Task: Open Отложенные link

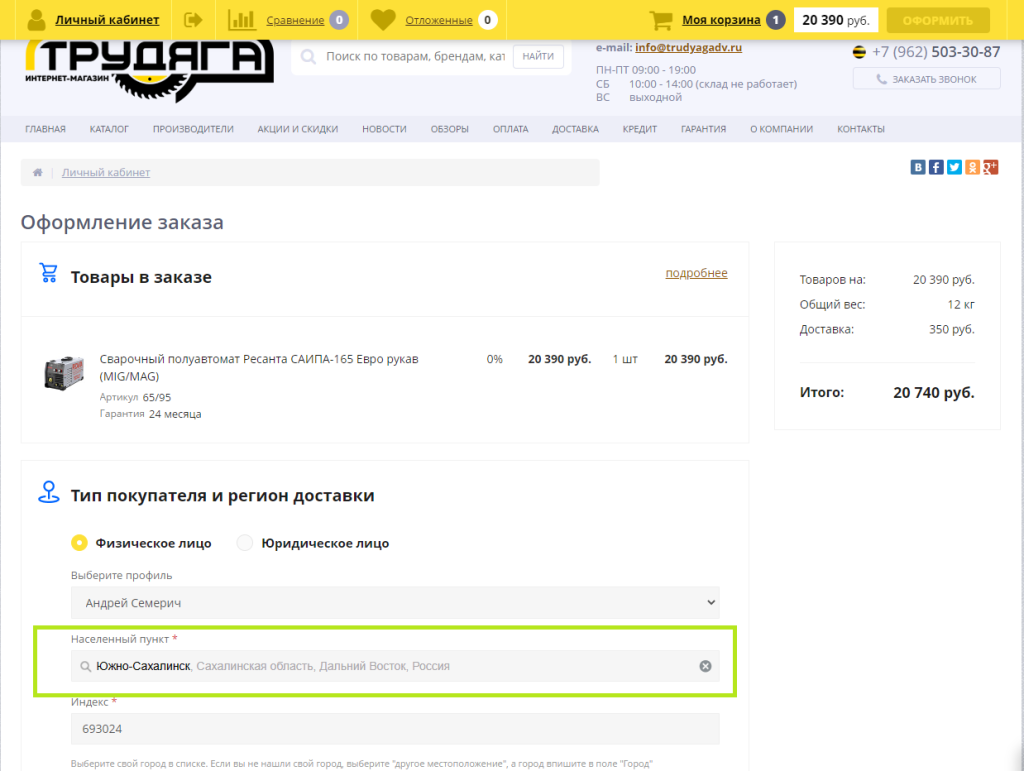Action: point(439,20)
